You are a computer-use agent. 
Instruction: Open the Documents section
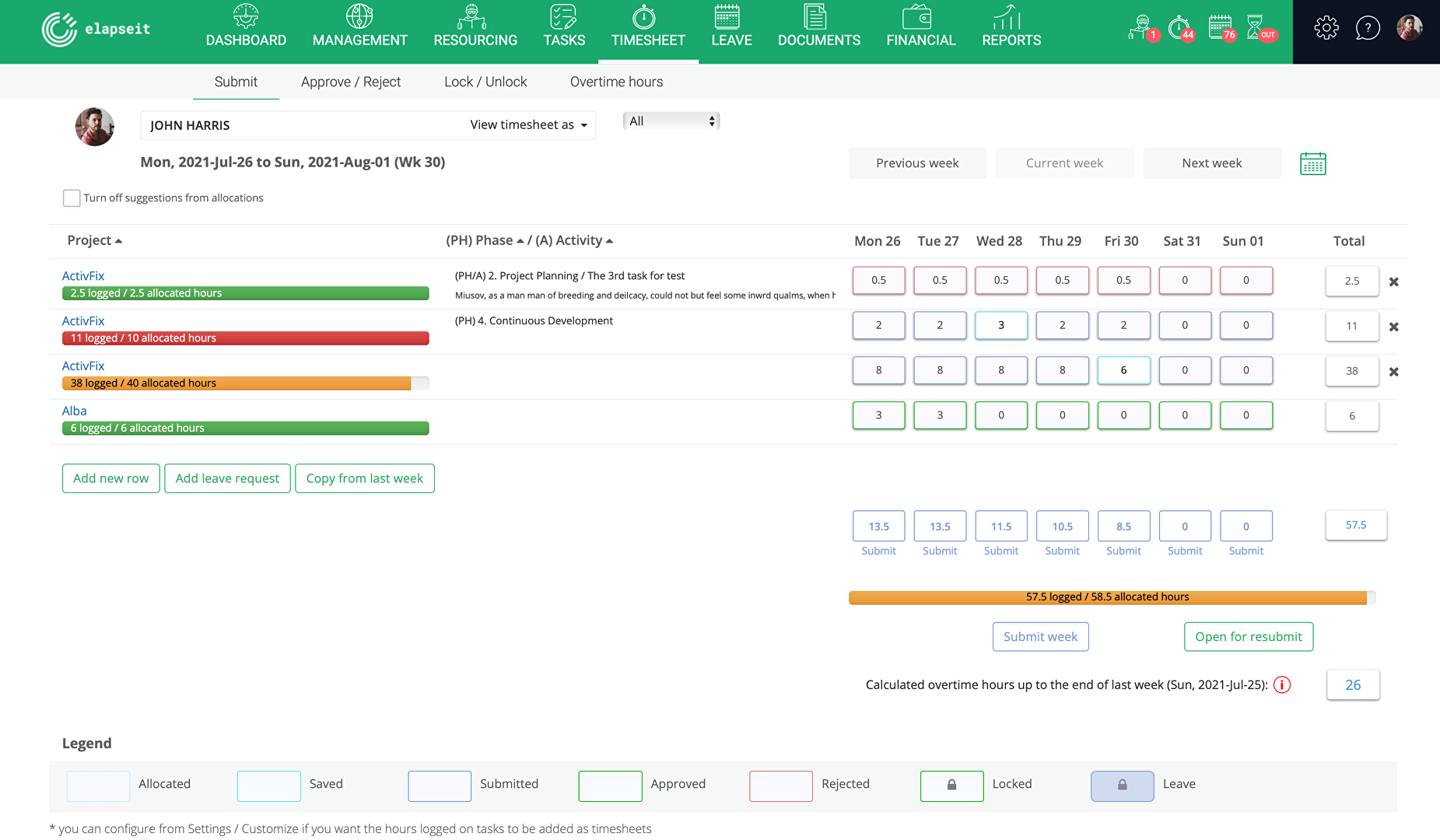click(x=819, y=26)
